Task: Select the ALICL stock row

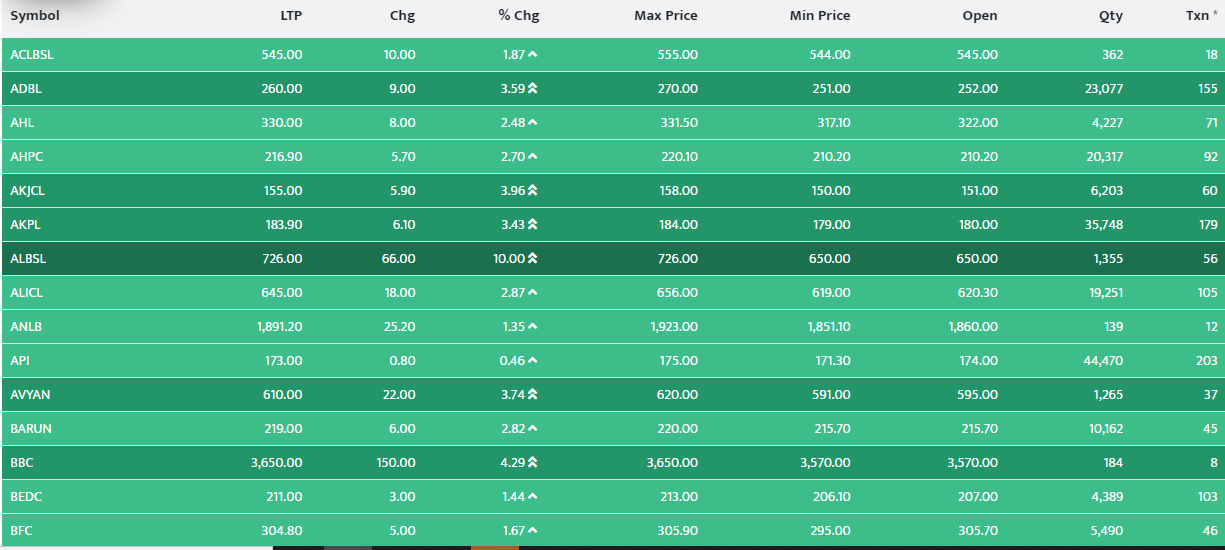Action: [612, 293]
